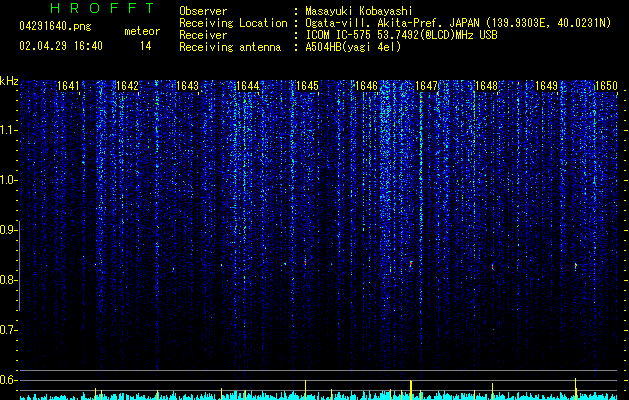Click the Receiving Location label

tap(233, 23)
